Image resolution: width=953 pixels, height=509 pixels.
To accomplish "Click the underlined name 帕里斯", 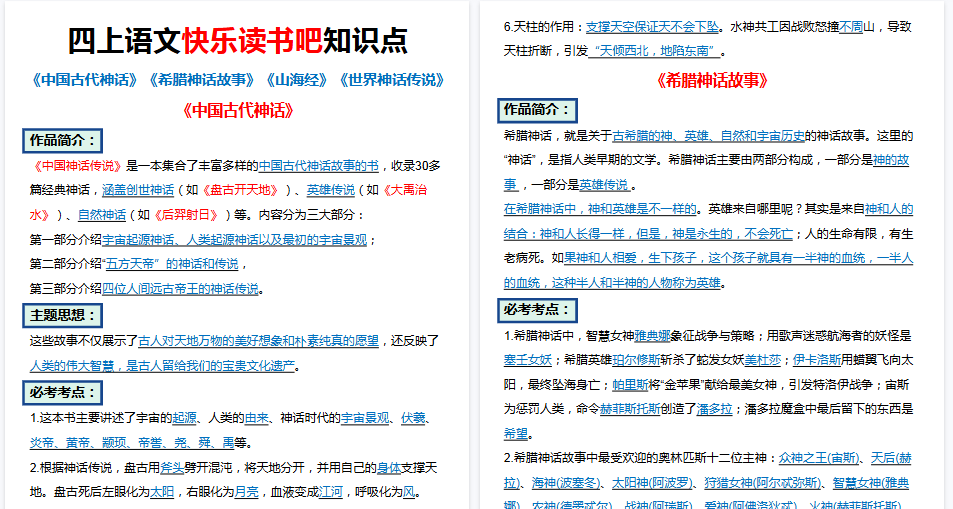I will pyautogui.click(x=630, y=385).
